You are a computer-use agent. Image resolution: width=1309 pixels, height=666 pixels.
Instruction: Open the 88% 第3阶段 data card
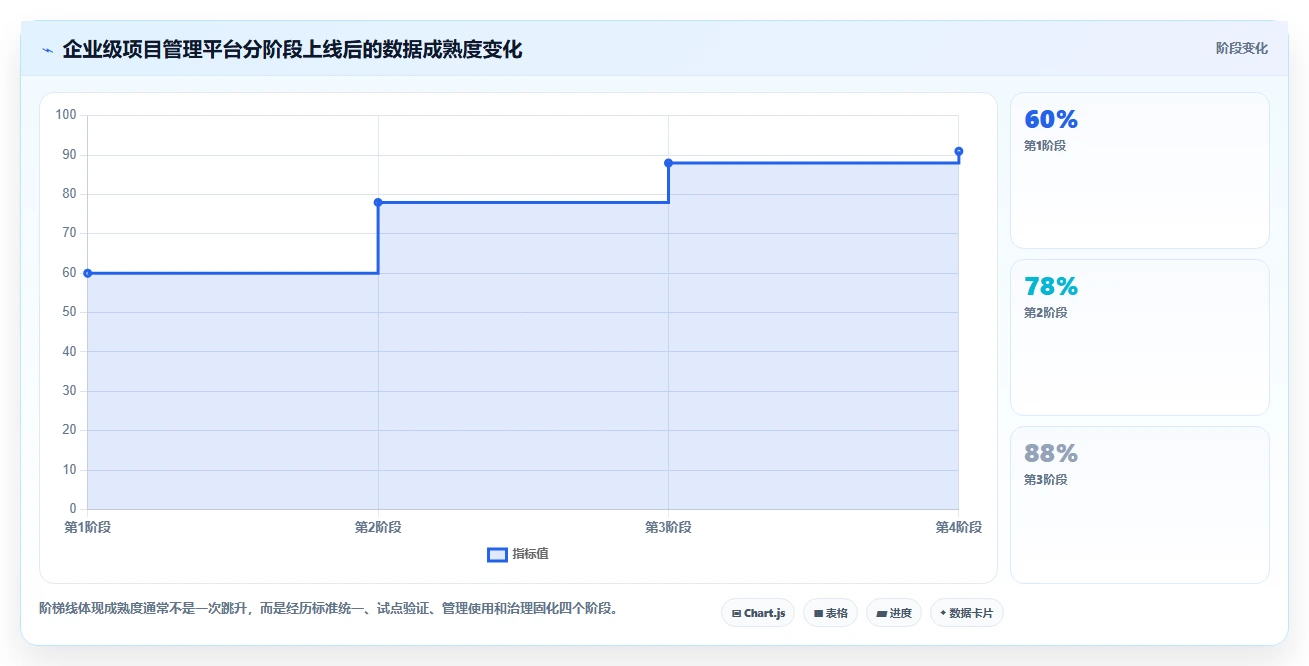pos(1140,504)
